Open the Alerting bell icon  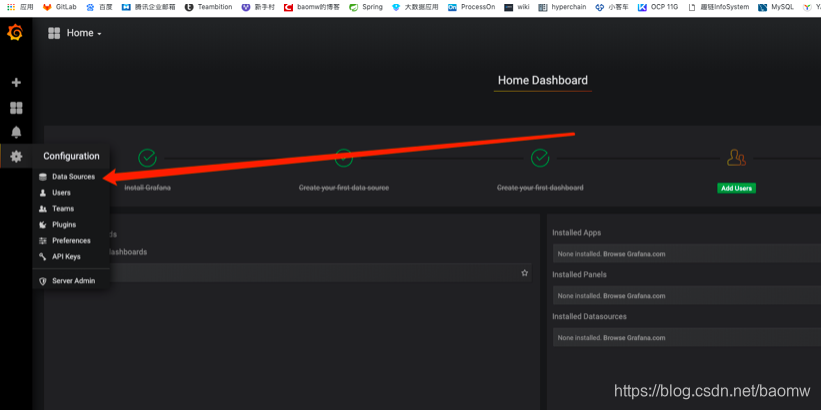pyautogui.click(x=16, y=132)
